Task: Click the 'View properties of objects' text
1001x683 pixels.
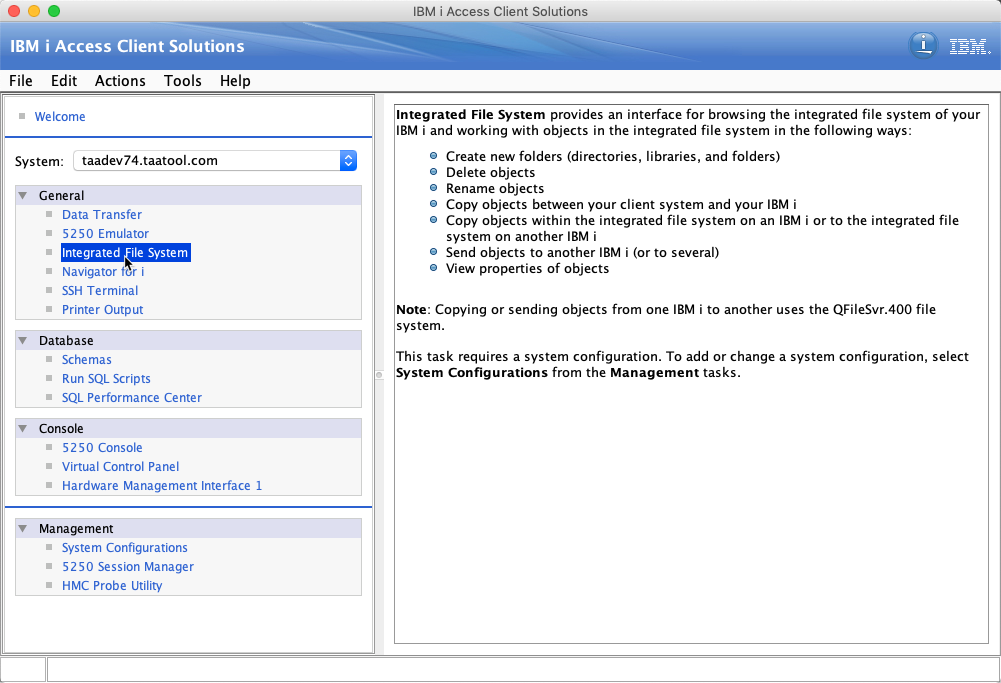Action: [527, 268]
